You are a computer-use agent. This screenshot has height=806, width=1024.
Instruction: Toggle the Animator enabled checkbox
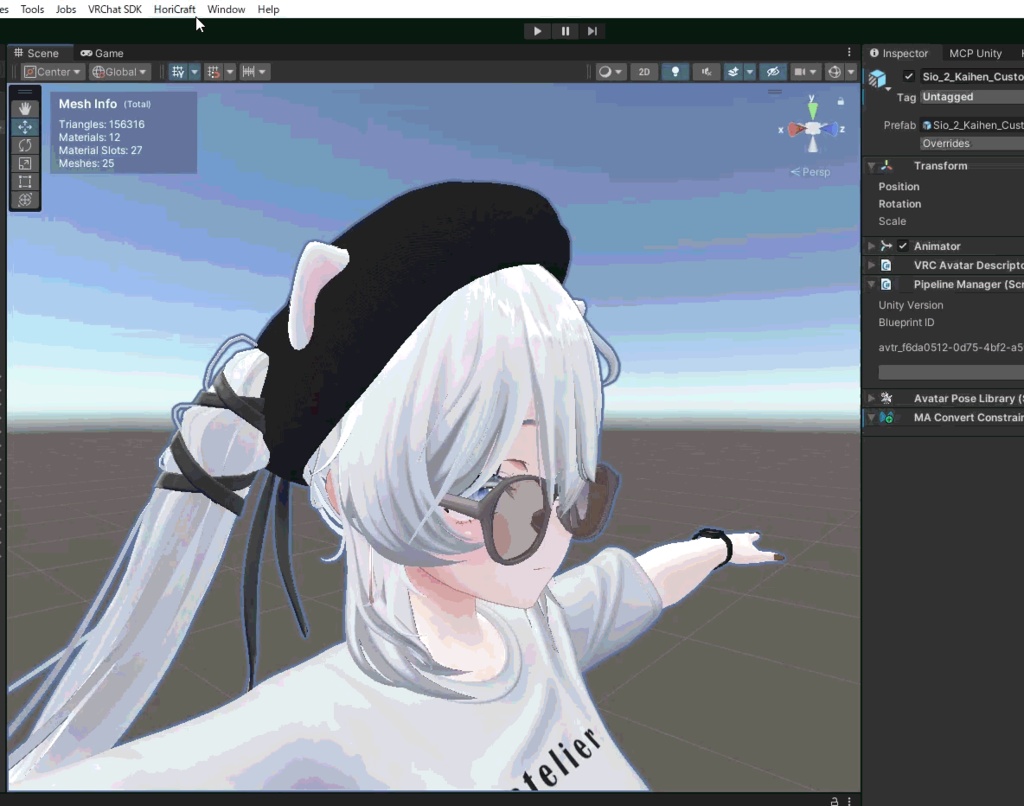click(x=903, y=246)
